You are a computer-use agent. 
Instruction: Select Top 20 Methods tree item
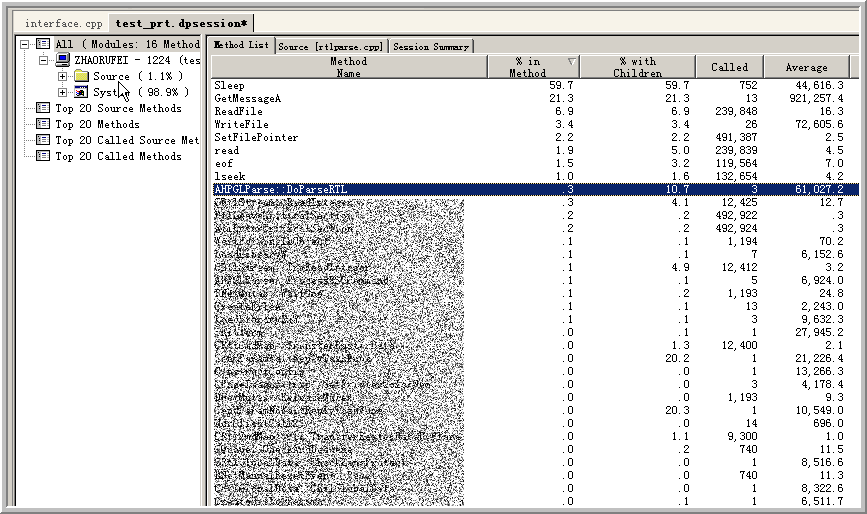(97, 124)
